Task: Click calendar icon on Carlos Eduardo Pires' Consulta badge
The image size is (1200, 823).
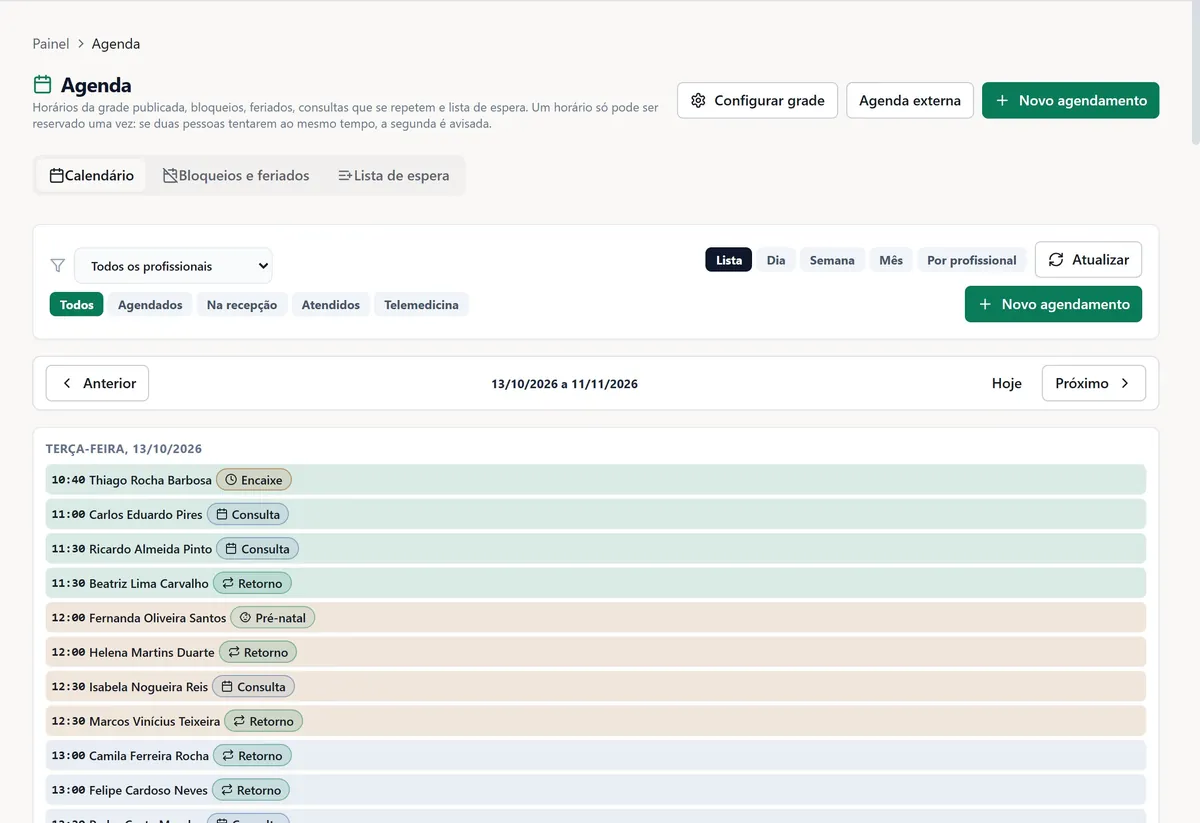Action: tap(222, 515)
